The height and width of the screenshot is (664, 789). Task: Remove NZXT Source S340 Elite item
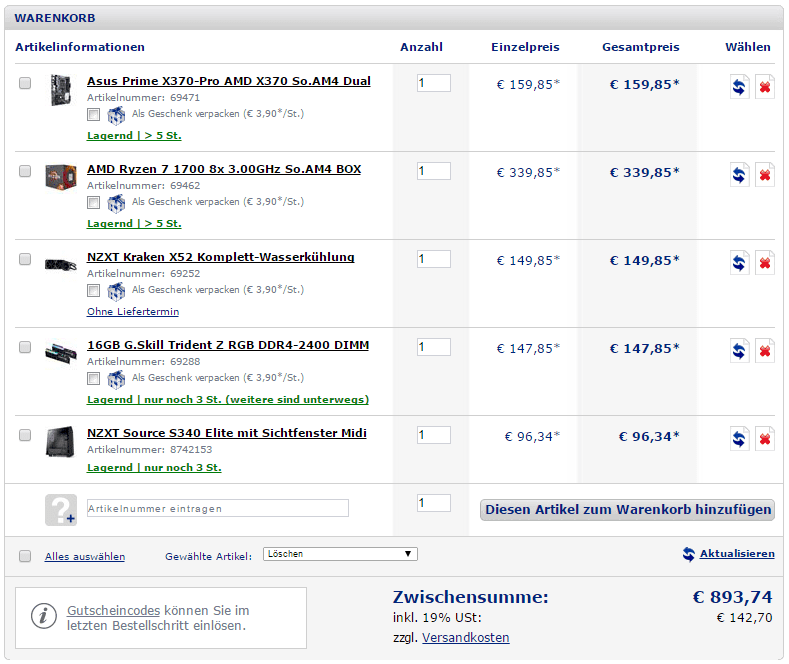[x=765, y=439]
